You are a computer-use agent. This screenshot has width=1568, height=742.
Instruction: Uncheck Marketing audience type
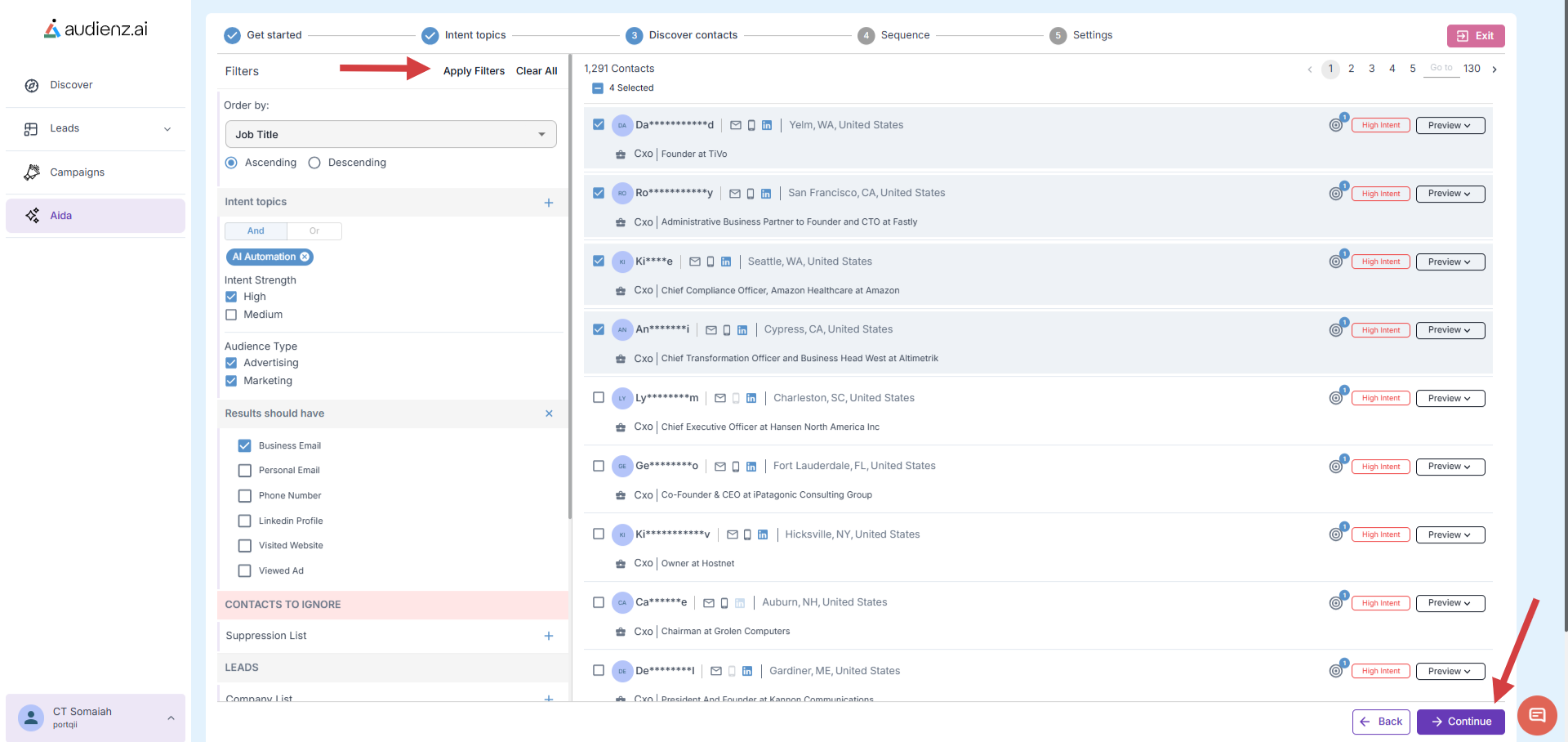231,381
